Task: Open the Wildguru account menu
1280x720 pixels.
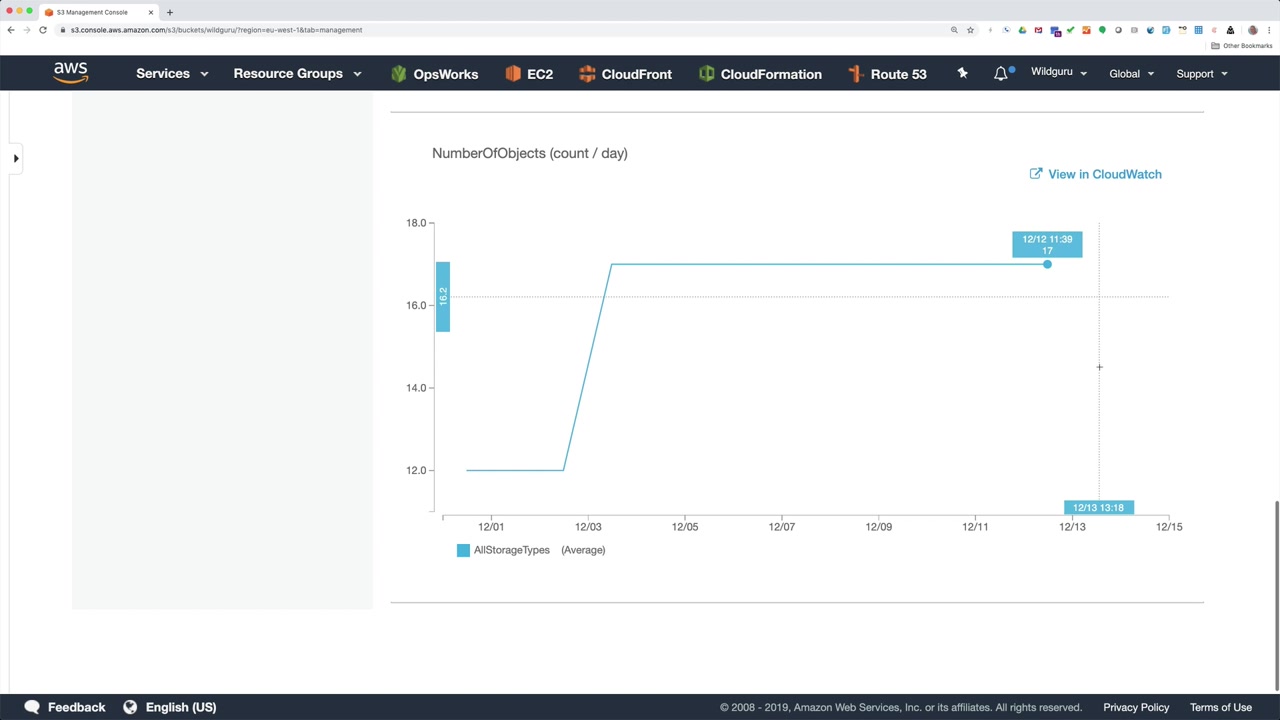Action: [x=1058, y=73]
